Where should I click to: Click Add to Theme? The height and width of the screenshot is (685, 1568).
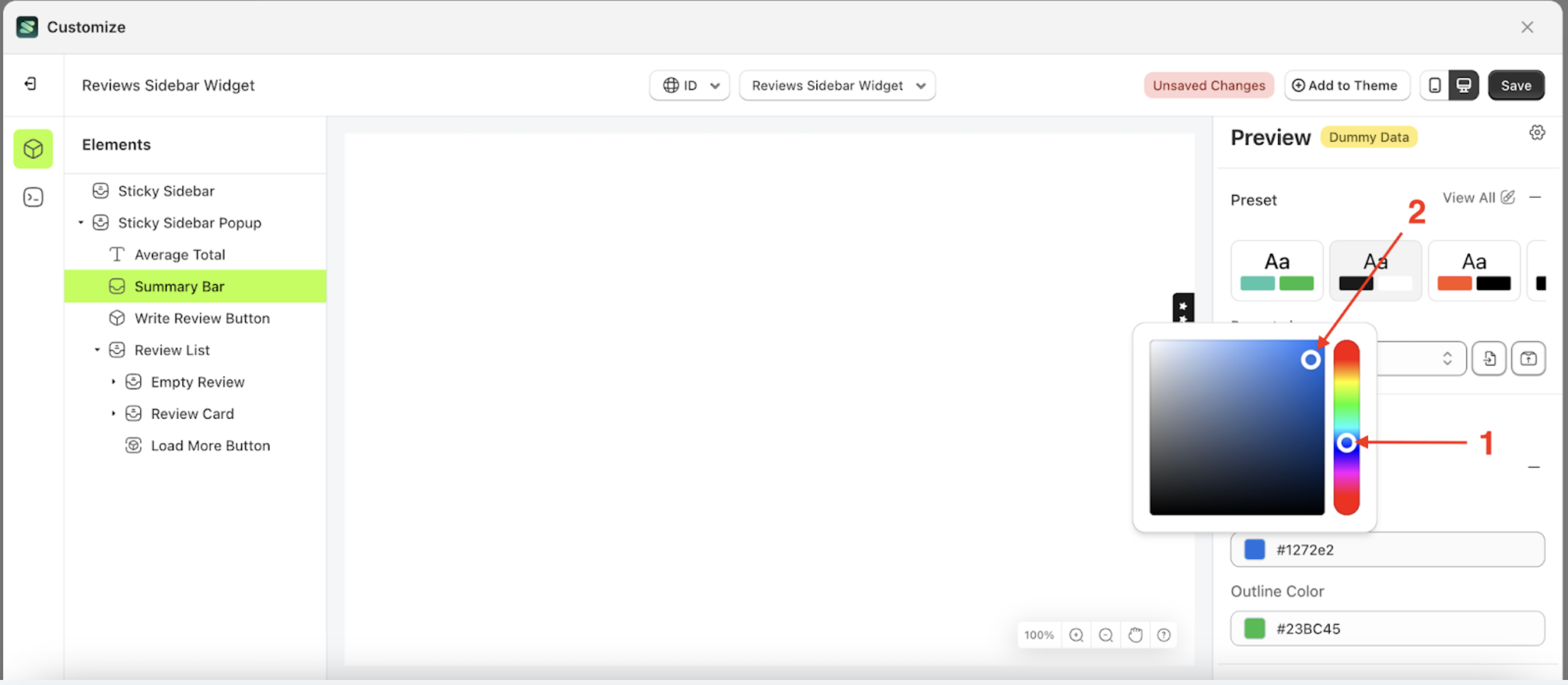click(1346, 85)
